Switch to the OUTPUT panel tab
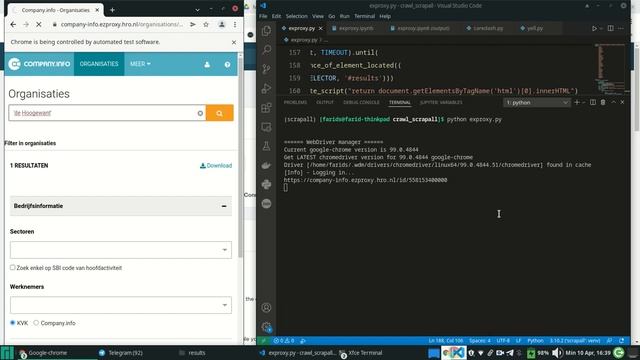The height and width of the screenshot is (360, 640). point(325,102)
